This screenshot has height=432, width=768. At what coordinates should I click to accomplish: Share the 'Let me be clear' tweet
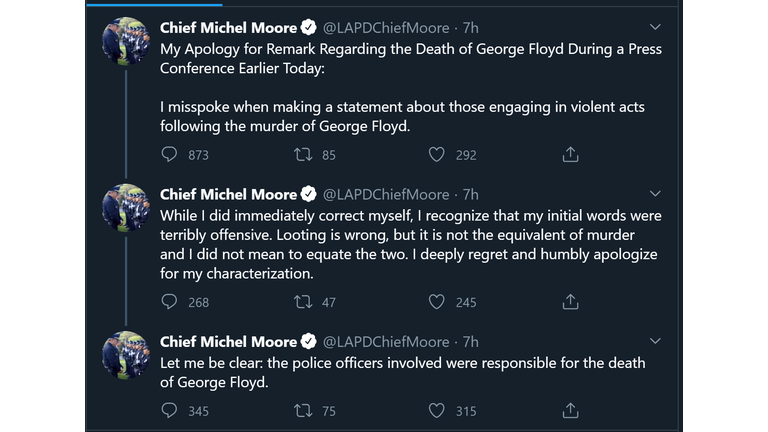[571, 410]
